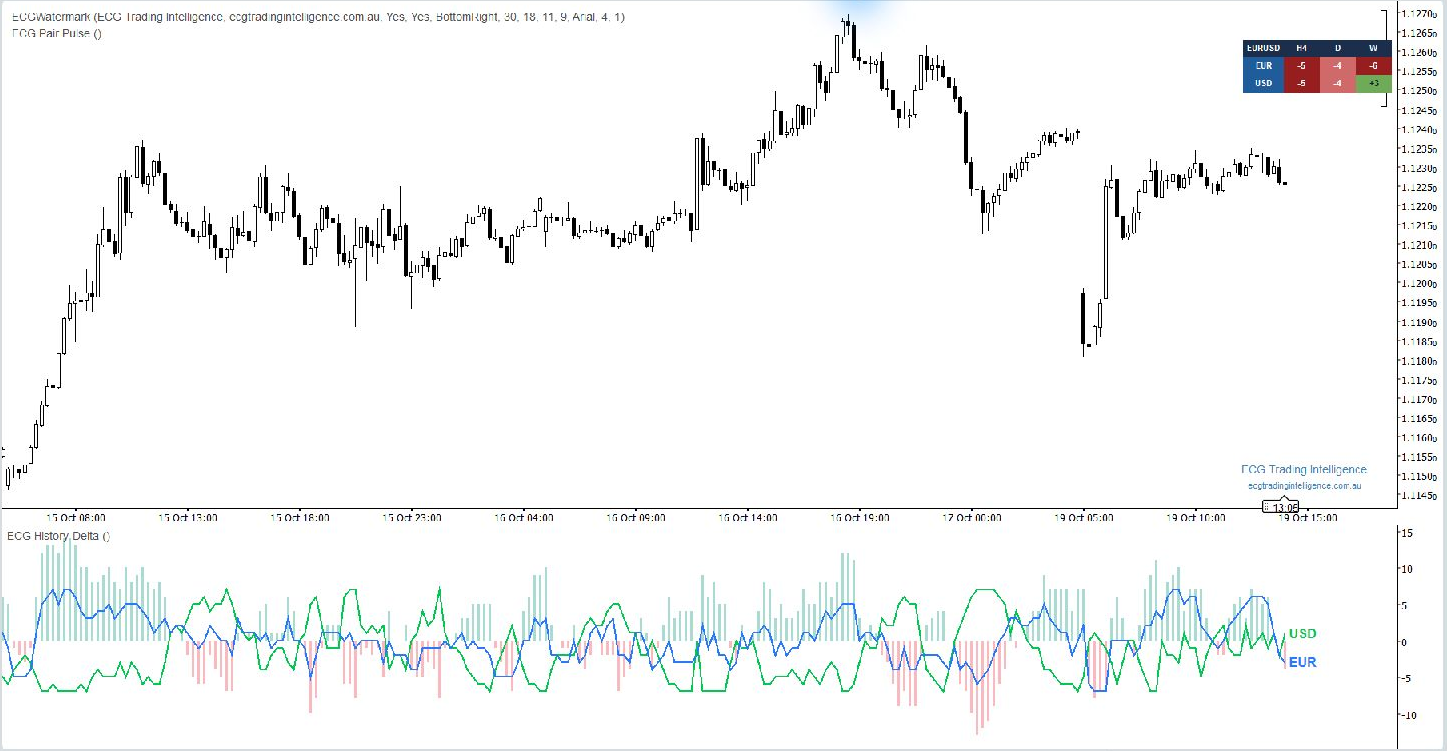Click the 15 Oct 23:00 time label

click(413, 518)
